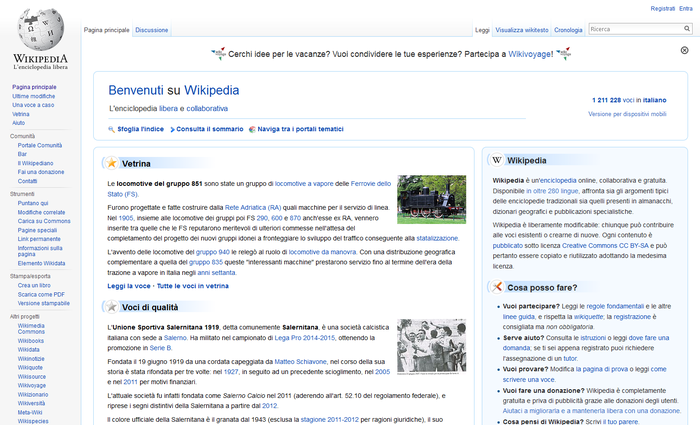
Task: Click Scarica come PDF in the sidebar
Action: tap(41, 294)
